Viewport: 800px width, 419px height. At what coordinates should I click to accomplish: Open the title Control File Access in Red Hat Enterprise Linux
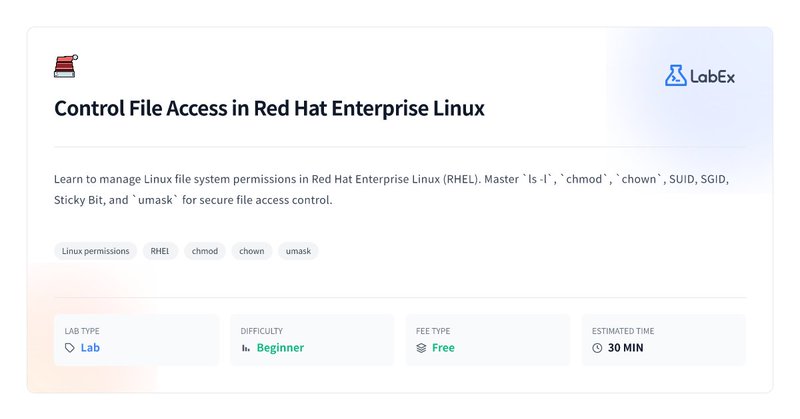269,109
